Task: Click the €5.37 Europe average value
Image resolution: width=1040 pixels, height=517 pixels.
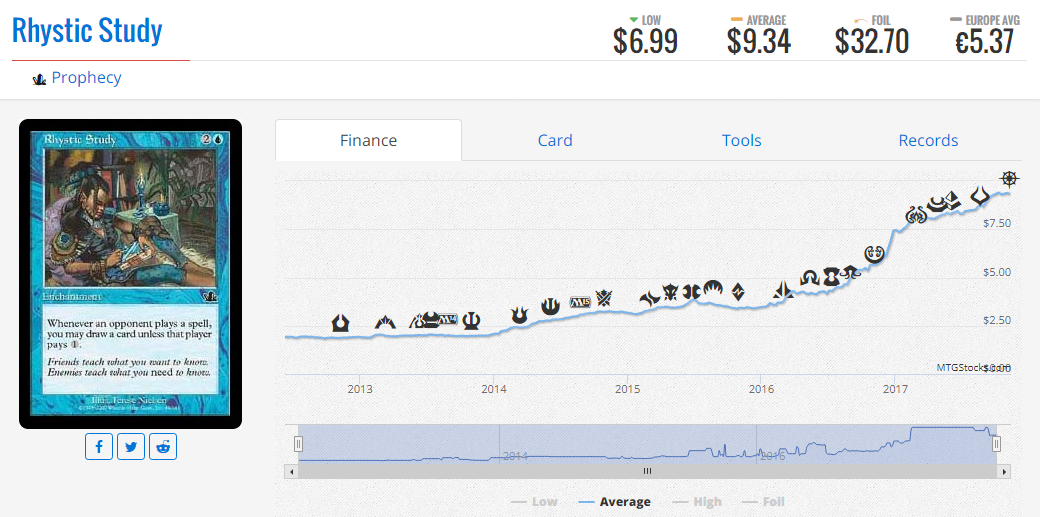Action: (984, 41)
